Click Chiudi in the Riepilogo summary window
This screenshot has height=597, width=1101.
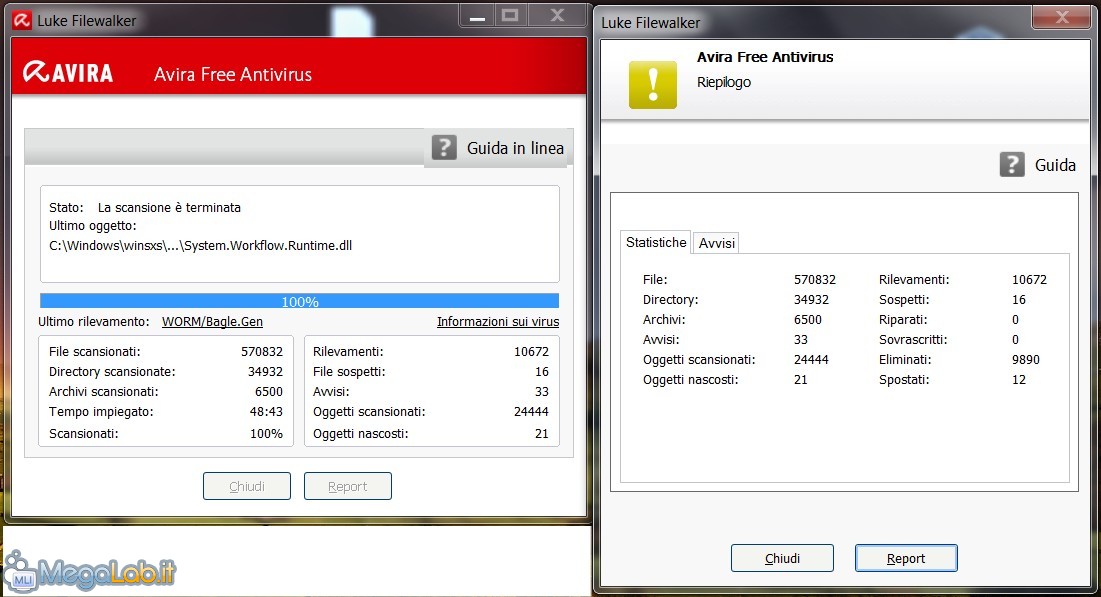782,558
